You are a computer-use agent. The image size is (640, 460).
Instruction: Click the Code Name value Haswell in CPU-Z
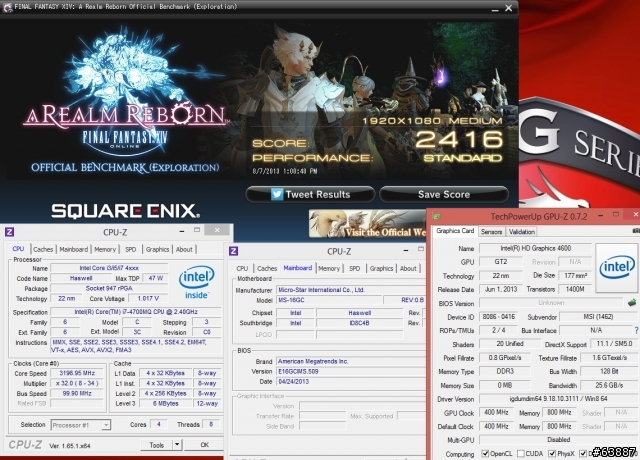(81, 278)
